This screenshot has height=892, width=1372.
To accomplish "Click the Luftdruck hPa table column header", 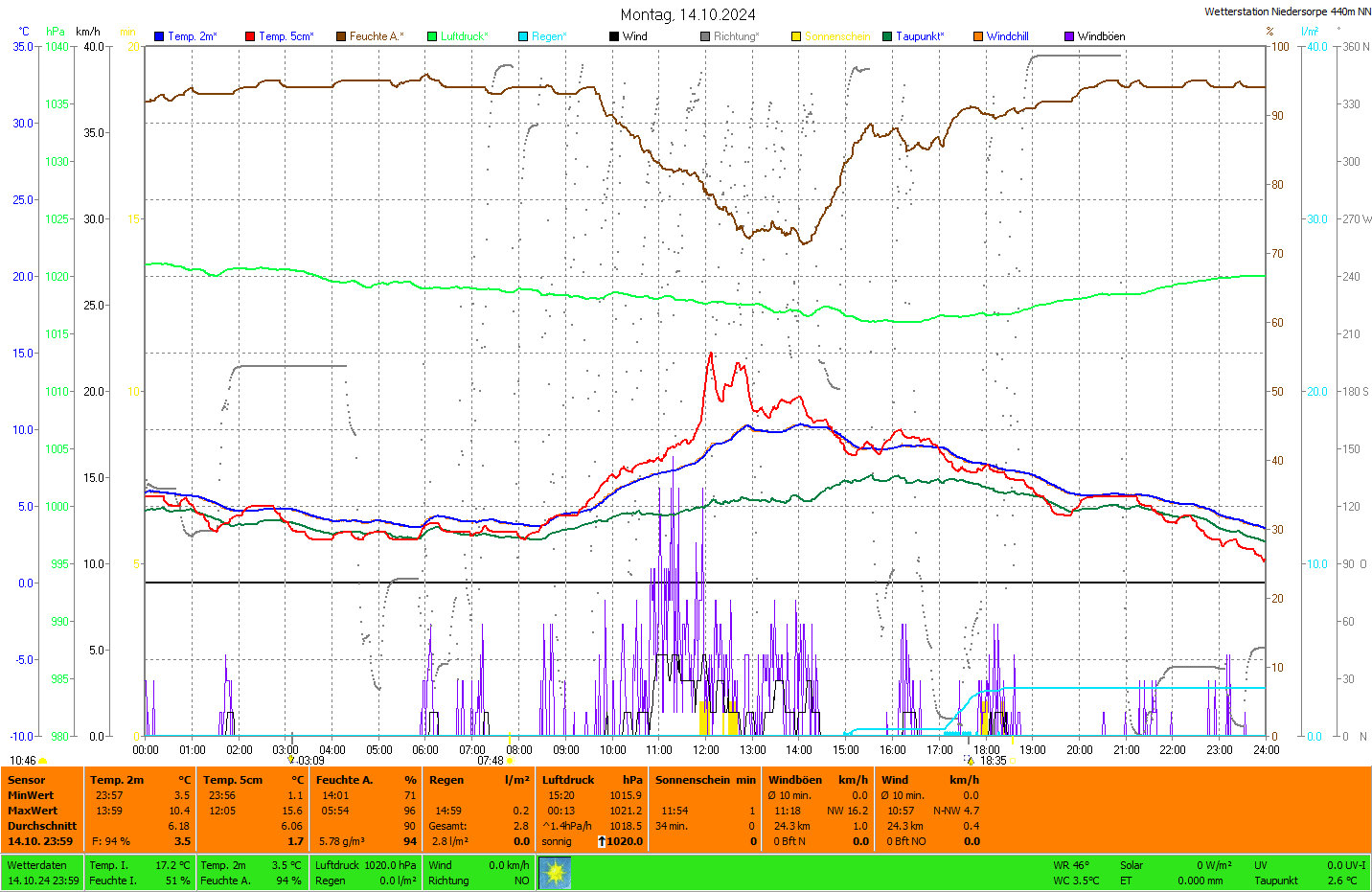I will pos(592,780).
